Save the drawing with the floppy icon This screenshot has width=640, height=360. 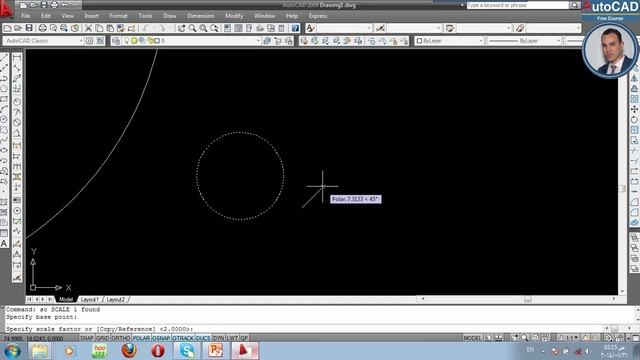[29, 28]
